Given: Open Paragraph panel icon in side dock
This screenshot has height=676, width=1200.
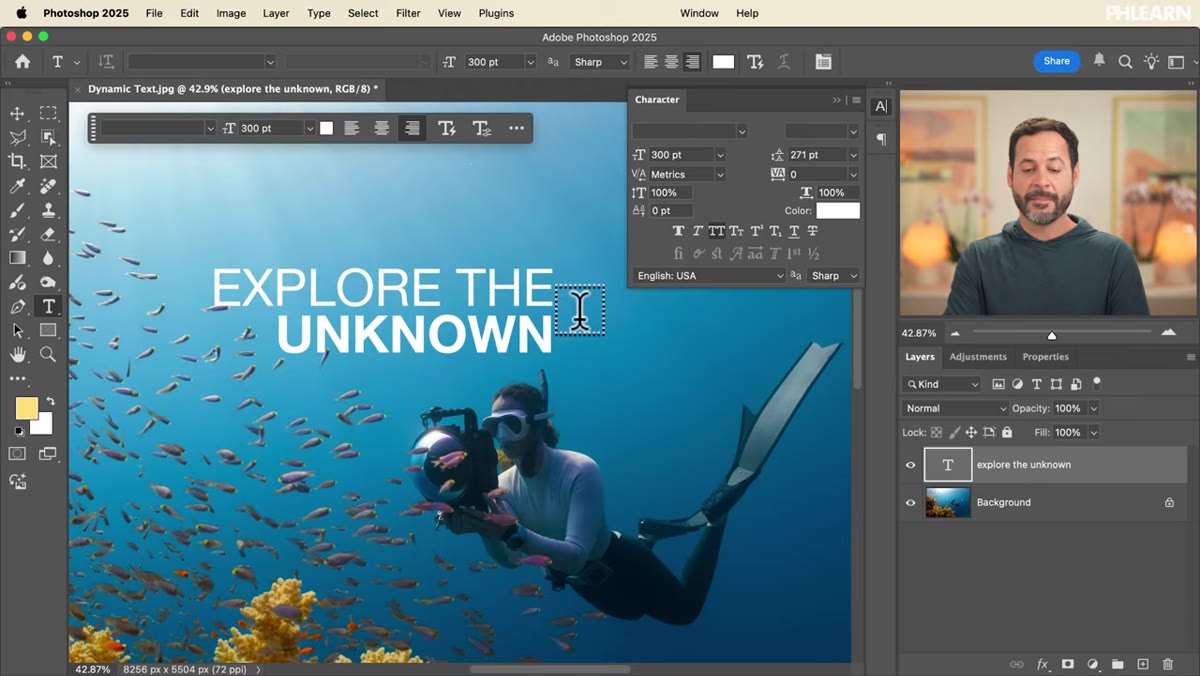Looking at the screenshot, I should click(x=881, y=139).
